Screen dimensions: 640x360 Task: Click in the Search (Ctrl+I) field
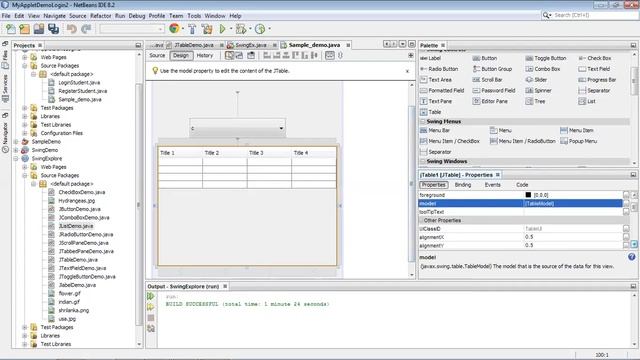click(589, 15)
